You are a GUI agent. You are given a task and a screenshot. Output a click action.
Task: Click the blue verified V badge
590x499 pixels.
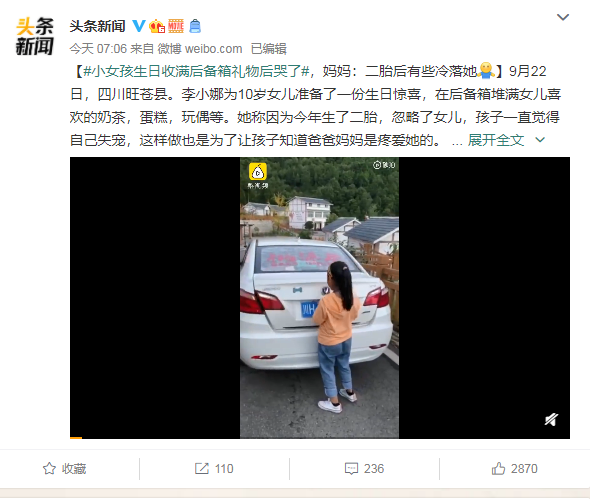139,26
